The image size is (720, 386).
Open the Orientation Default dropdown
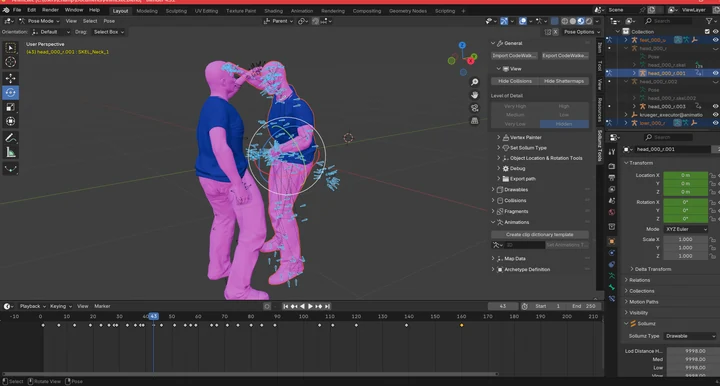(51, 32)
